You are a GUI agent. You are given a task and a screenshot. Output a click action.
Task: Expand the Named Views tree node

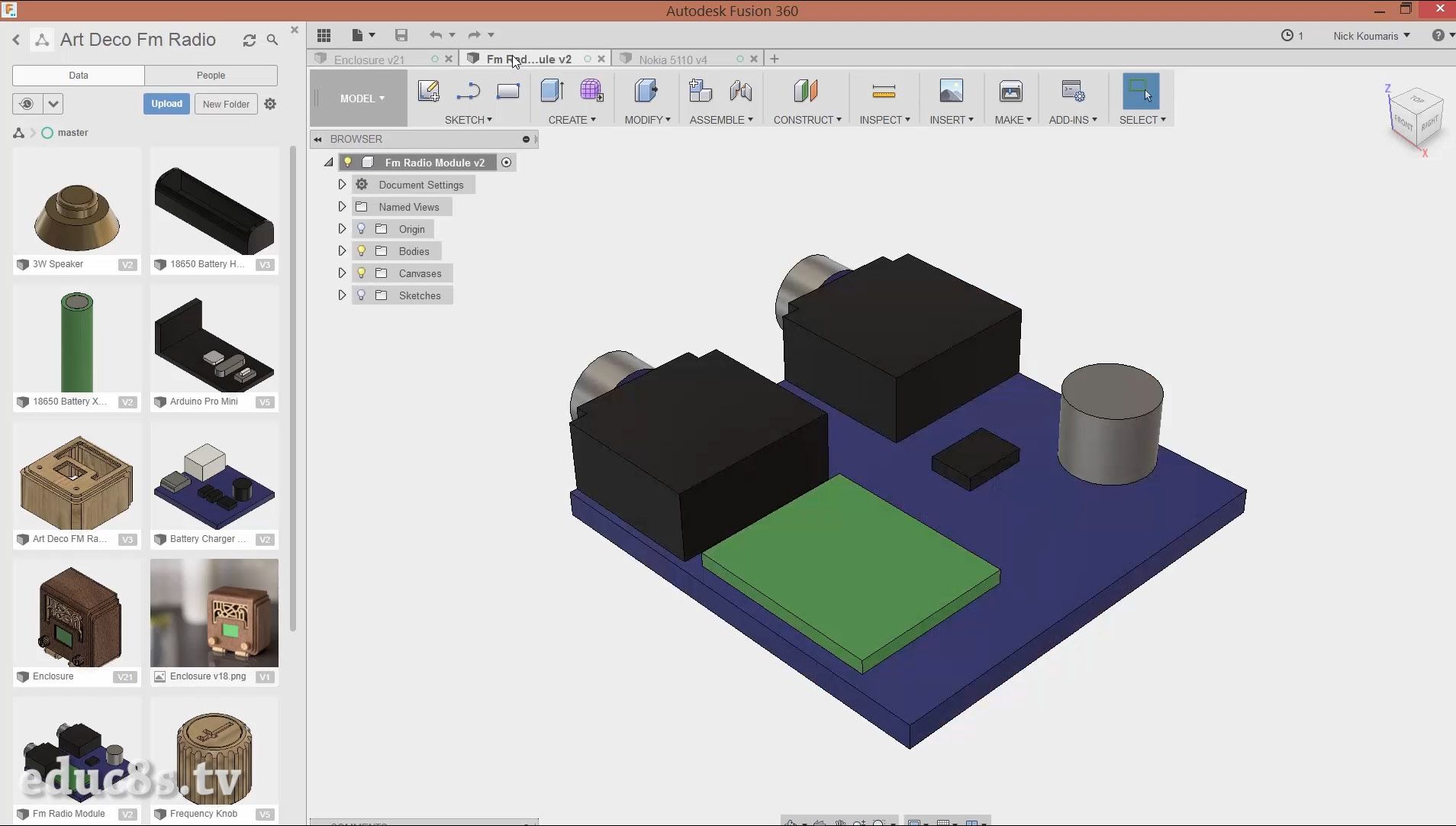[x=342, y=207]
